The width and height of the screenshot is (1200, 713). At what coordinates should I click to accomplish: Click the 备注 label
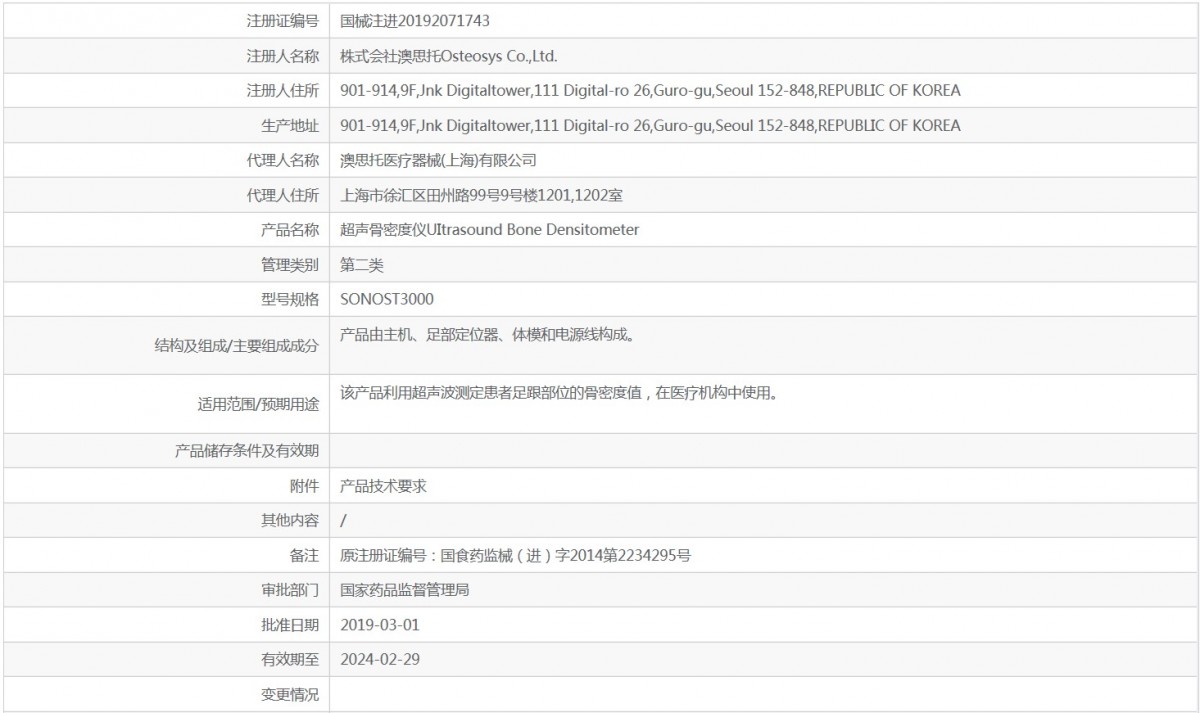(x=304, y=555)
